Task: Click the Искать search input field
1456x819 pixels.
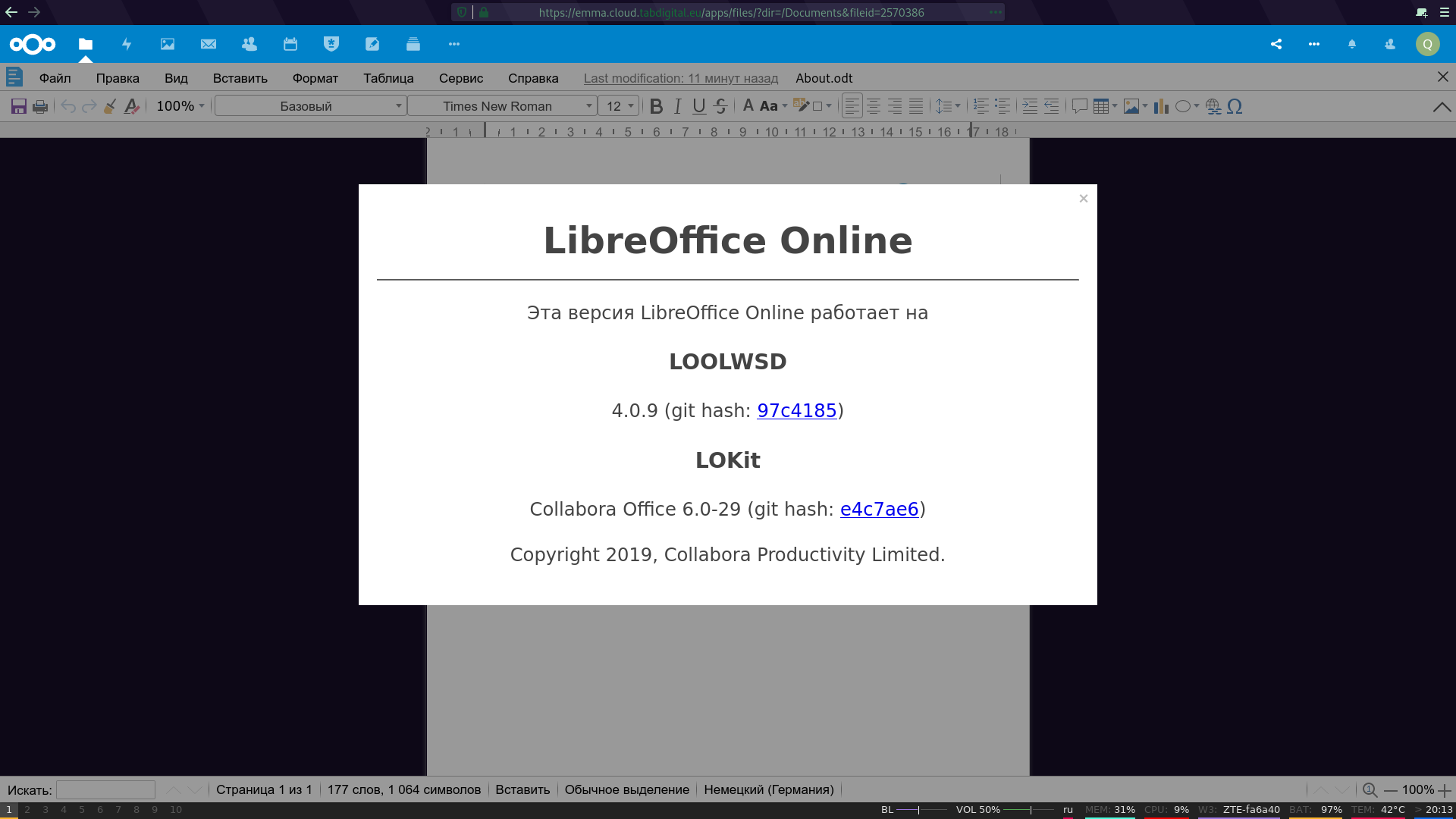Action: [x=106, y=790]
